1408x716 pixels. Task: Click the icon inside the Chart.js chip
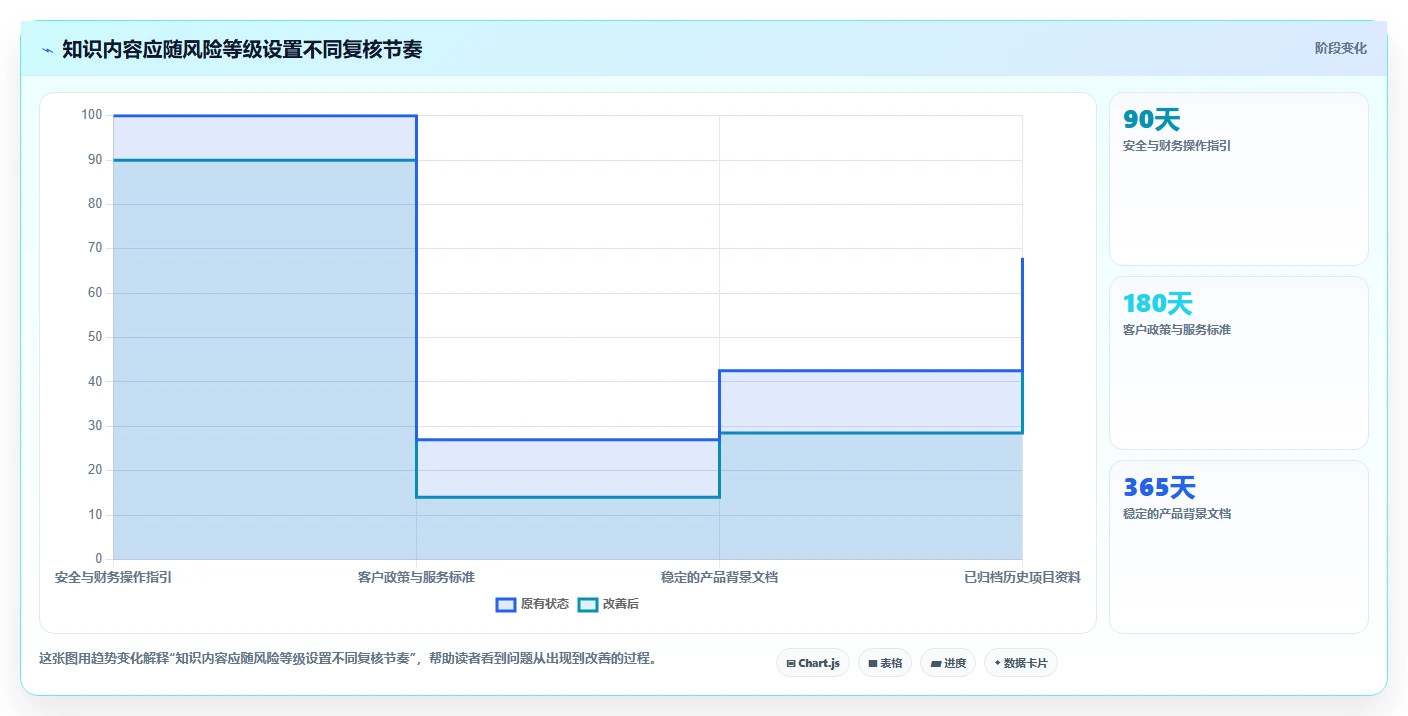pyautogui.click(x=791, y=664)
